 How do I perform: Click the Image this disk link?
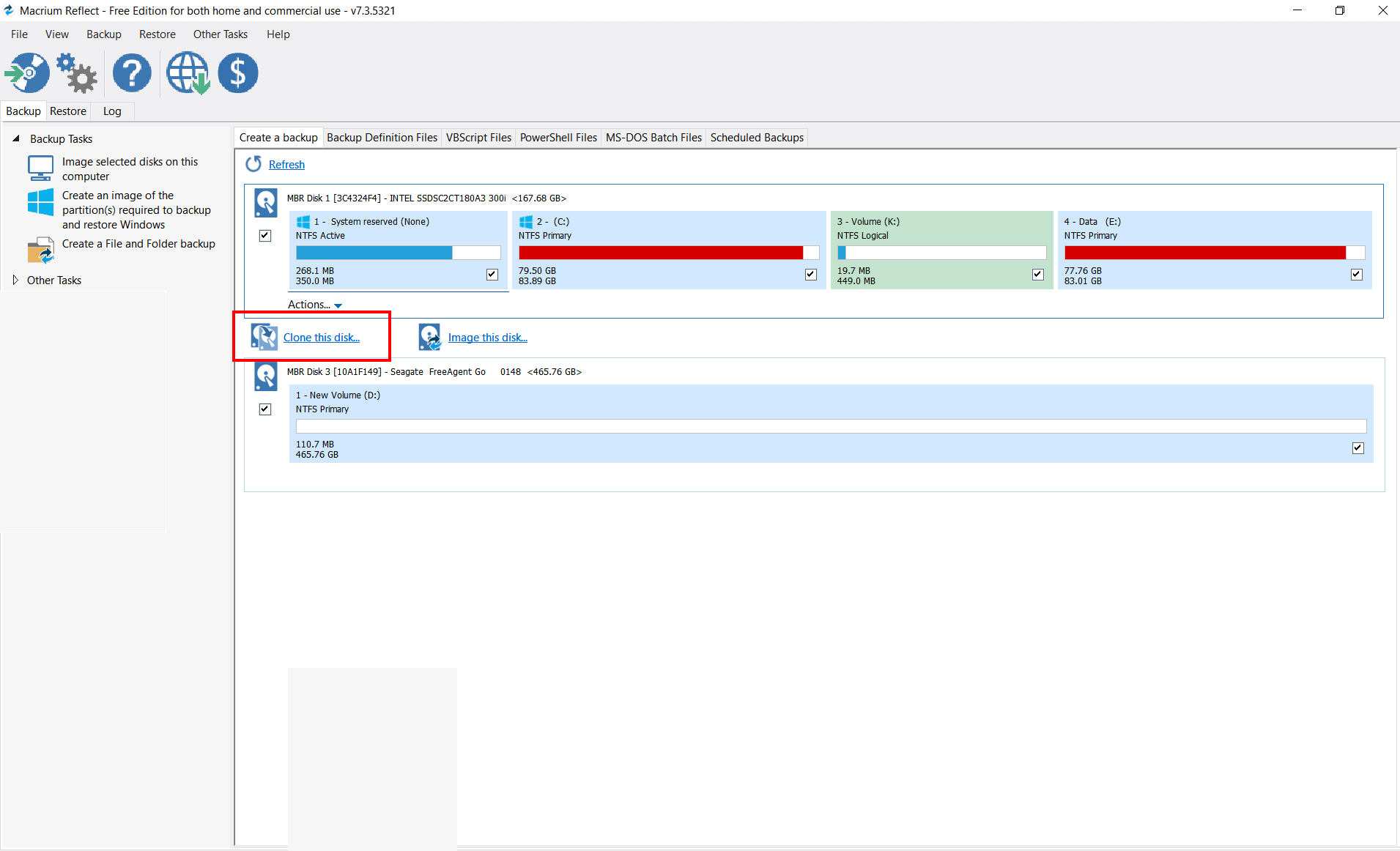pyautogui.click(x=488, y=338)
